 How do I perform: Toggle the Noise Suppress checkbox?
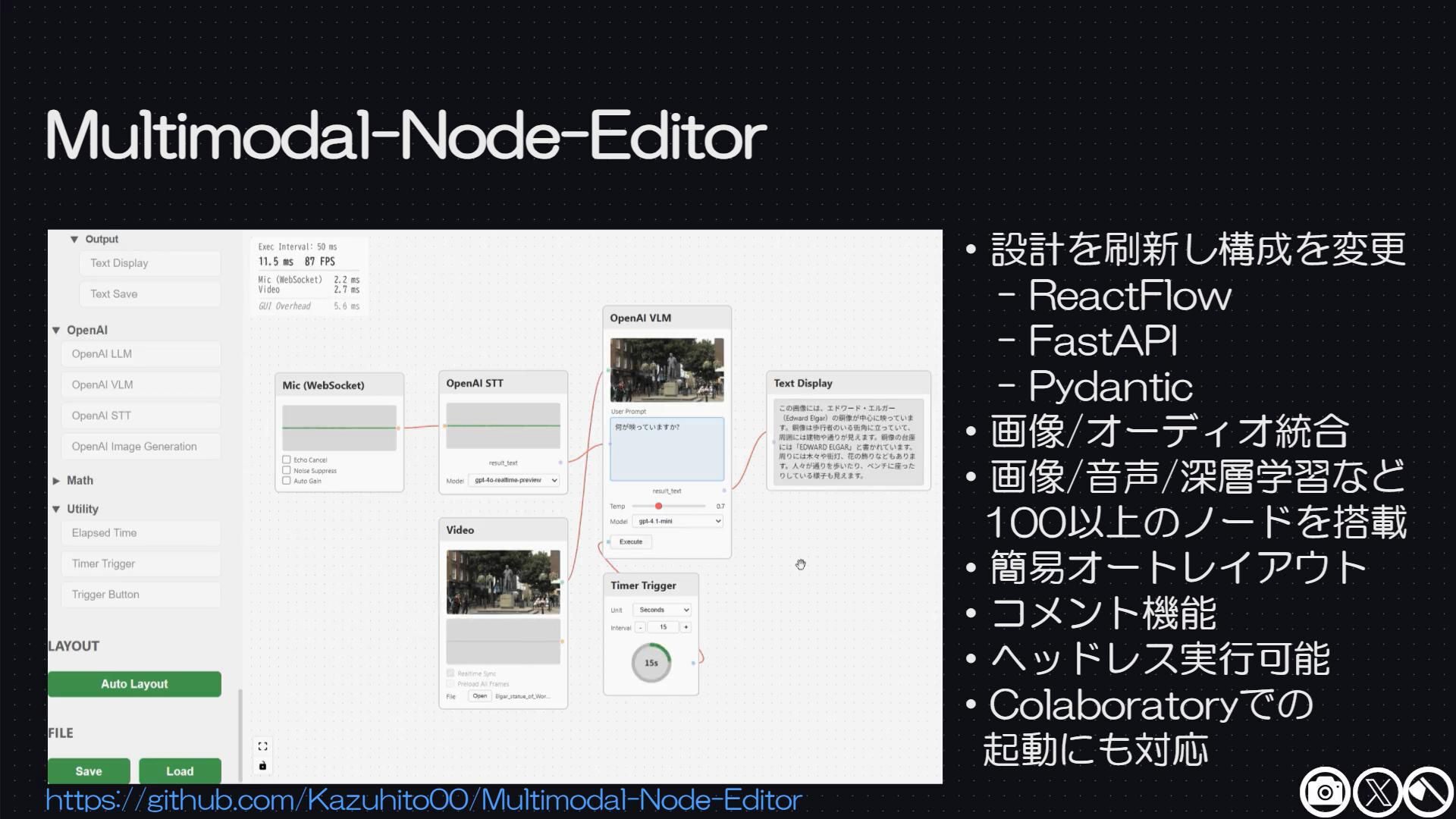point(287,470)
